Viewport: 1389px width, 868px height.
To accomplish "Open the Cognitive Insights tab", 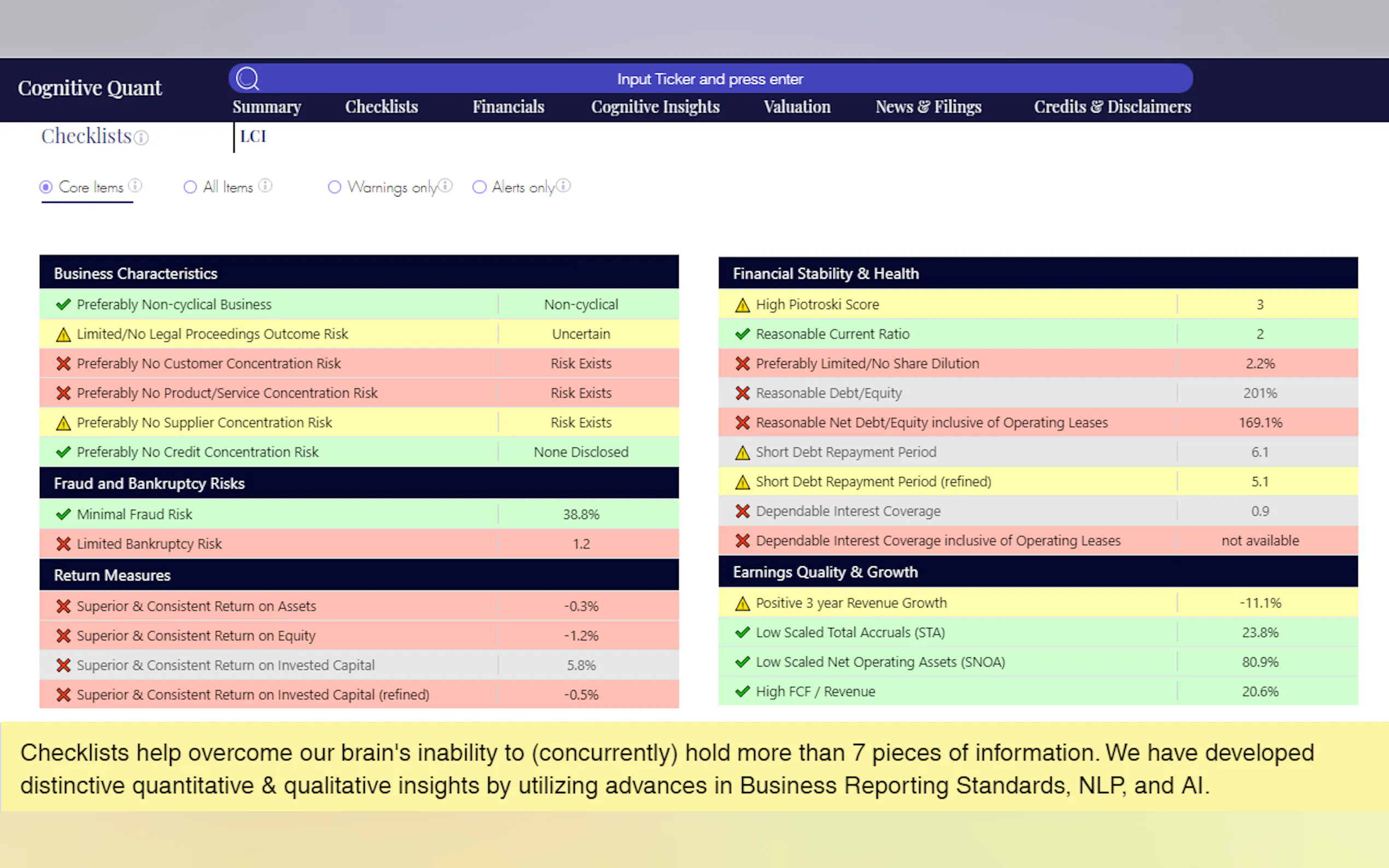I will pos(655,107).
